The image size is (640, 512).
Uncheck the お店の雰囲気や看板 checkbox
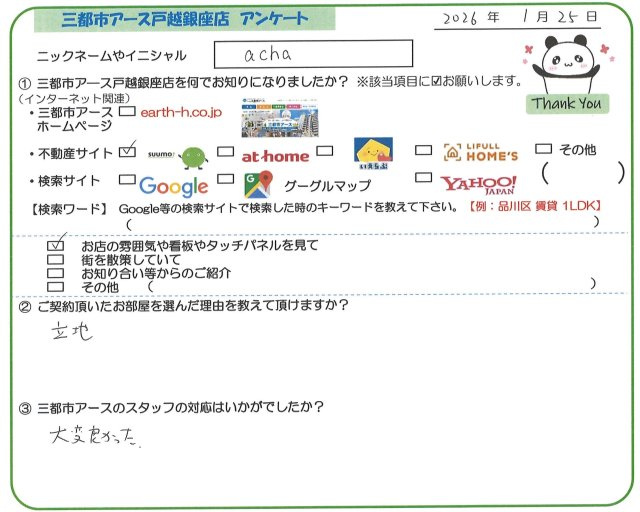click(x=56, y=245)
